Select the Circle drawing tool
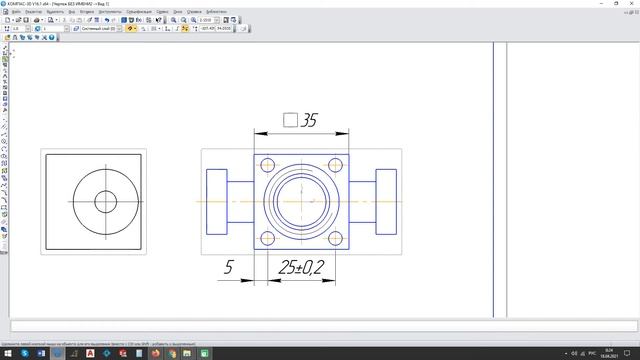The width and height of the screenshot is (640, 360). pos(4,141)
